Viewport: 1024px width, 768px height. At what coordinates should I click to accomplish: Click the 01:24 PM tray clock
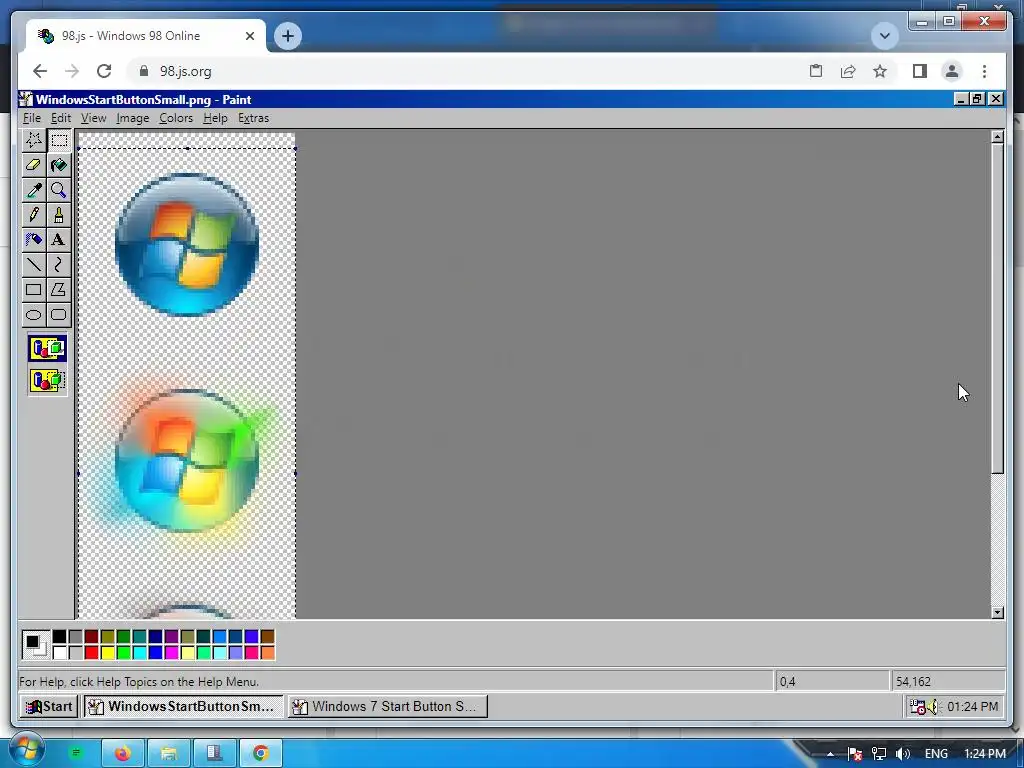pos(972,707)
